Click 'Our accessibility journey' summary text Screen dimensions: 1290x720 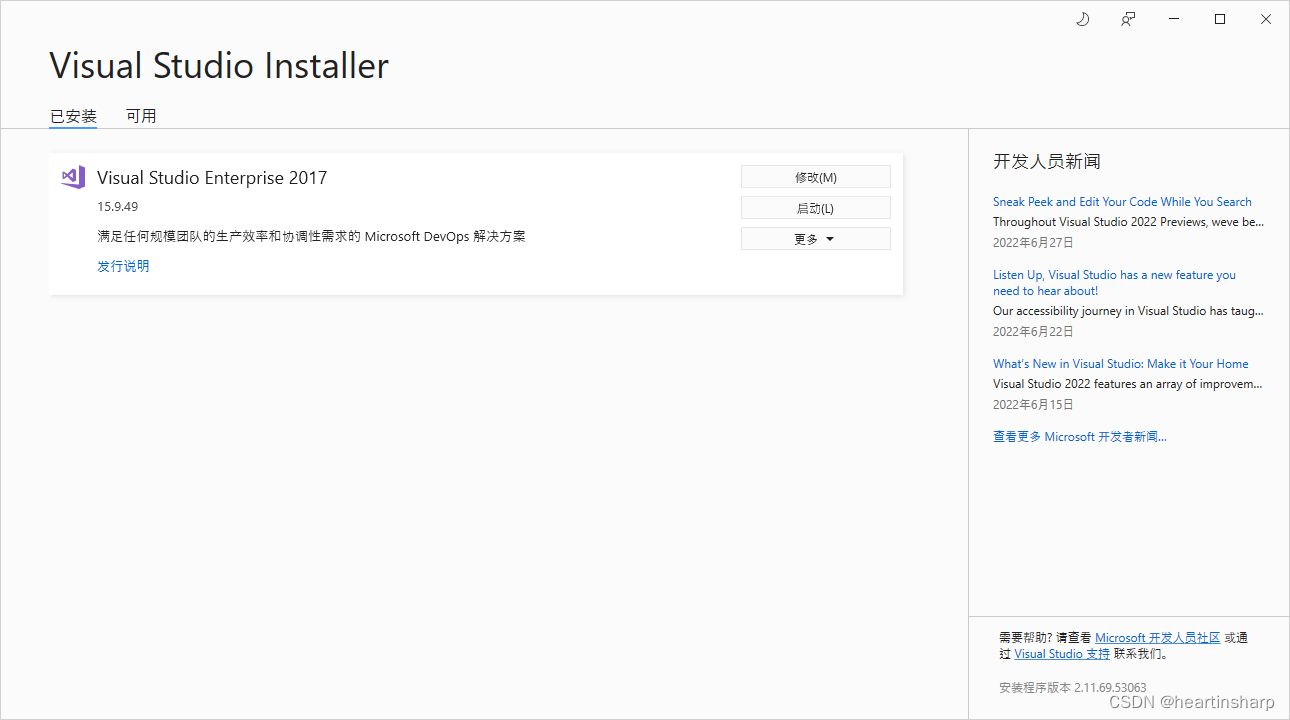[x=1128, y=311]
